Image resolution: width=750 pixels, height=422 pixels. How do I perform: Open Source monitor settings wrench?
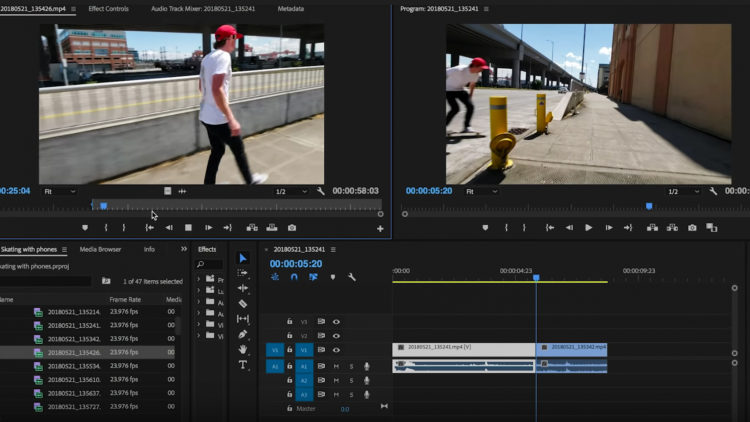(320, 191)
